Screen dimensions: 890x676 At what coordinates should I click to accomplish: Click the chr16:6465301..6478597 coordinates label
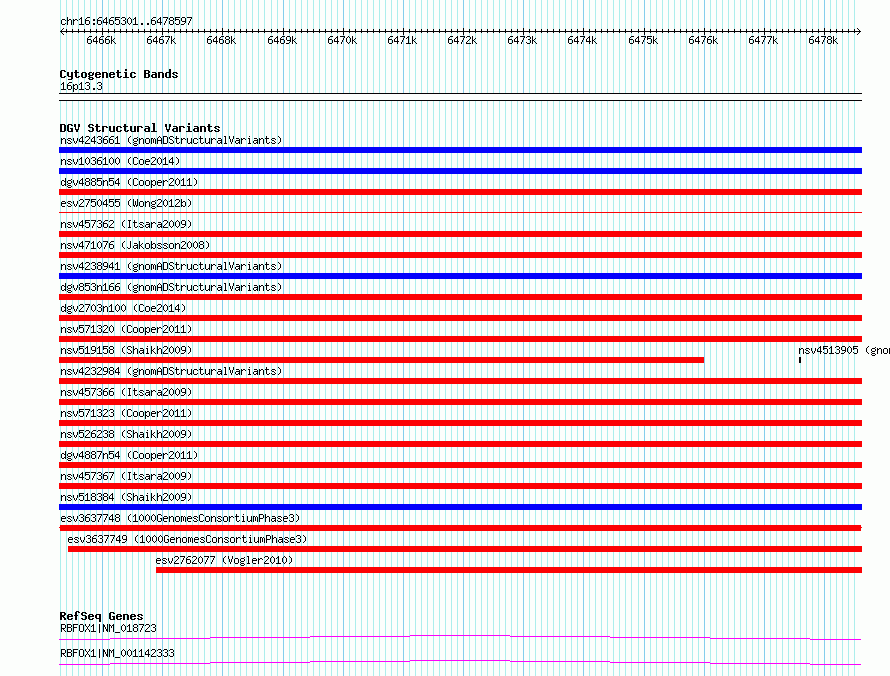(x=126, y=21)
